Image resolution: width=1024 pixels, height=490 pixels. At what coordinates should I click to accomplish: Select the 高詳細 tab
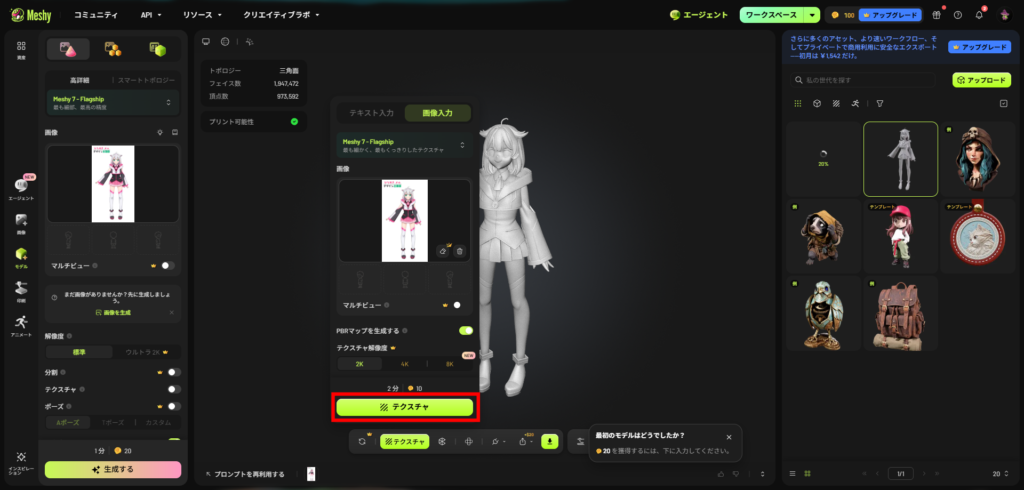(x=79, y=80)
